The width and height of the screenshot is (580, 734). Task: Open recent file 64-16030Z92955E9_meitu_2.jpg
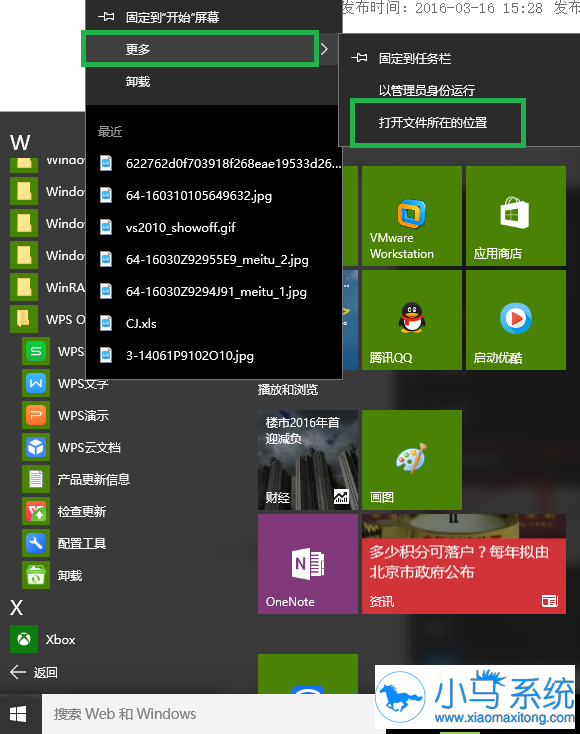point(214,259)
